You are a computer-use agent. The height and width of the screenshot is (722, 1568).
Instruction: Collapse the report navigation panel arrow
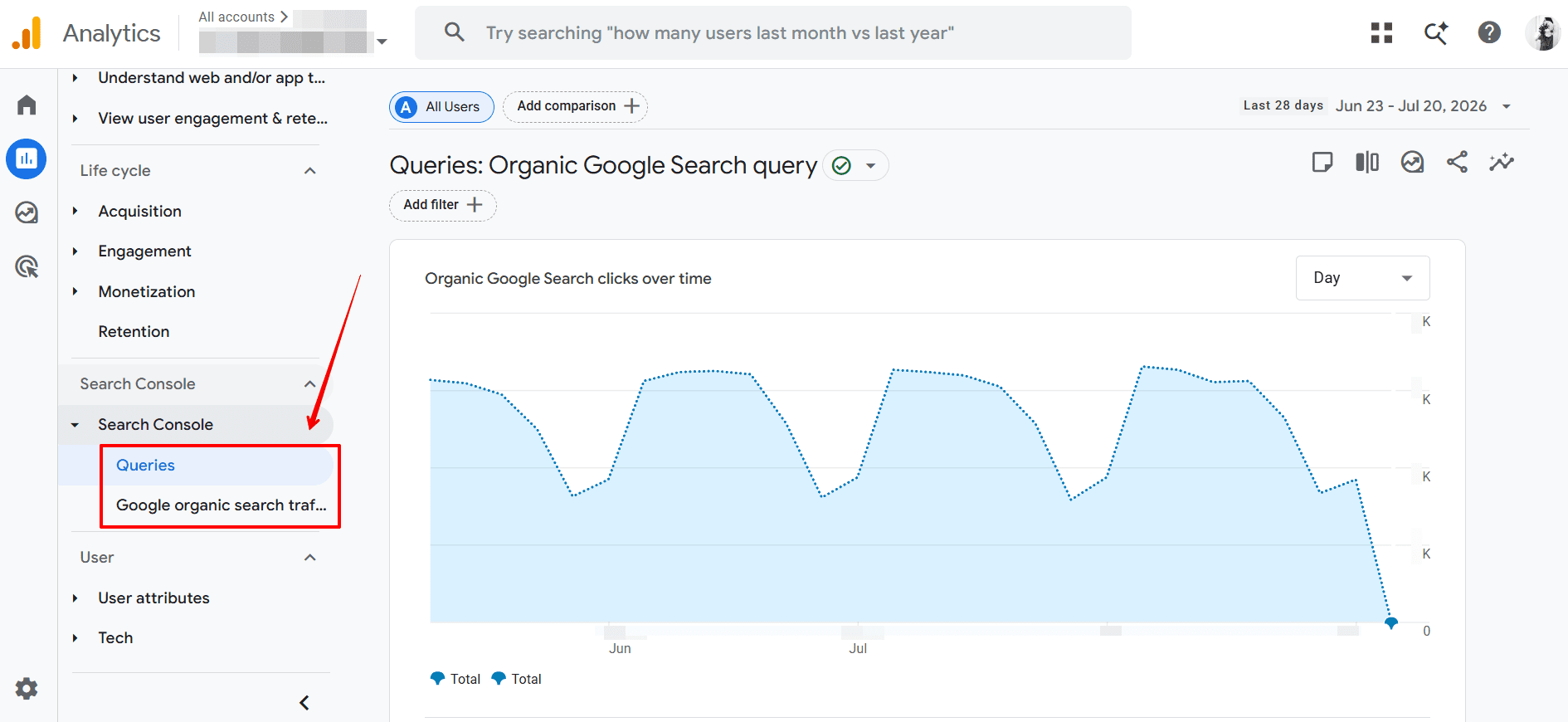point(304,703)
